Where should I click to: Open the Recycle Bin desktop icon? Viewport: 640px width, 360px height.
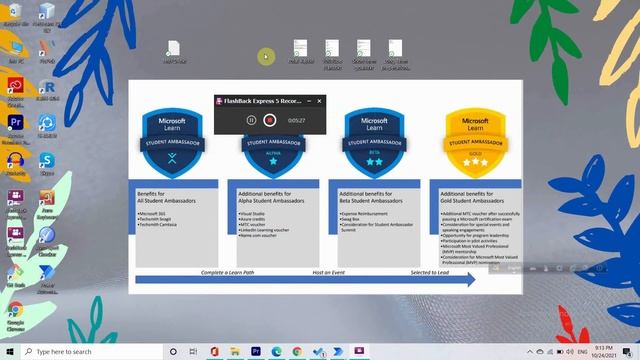(x=16, y=14)
